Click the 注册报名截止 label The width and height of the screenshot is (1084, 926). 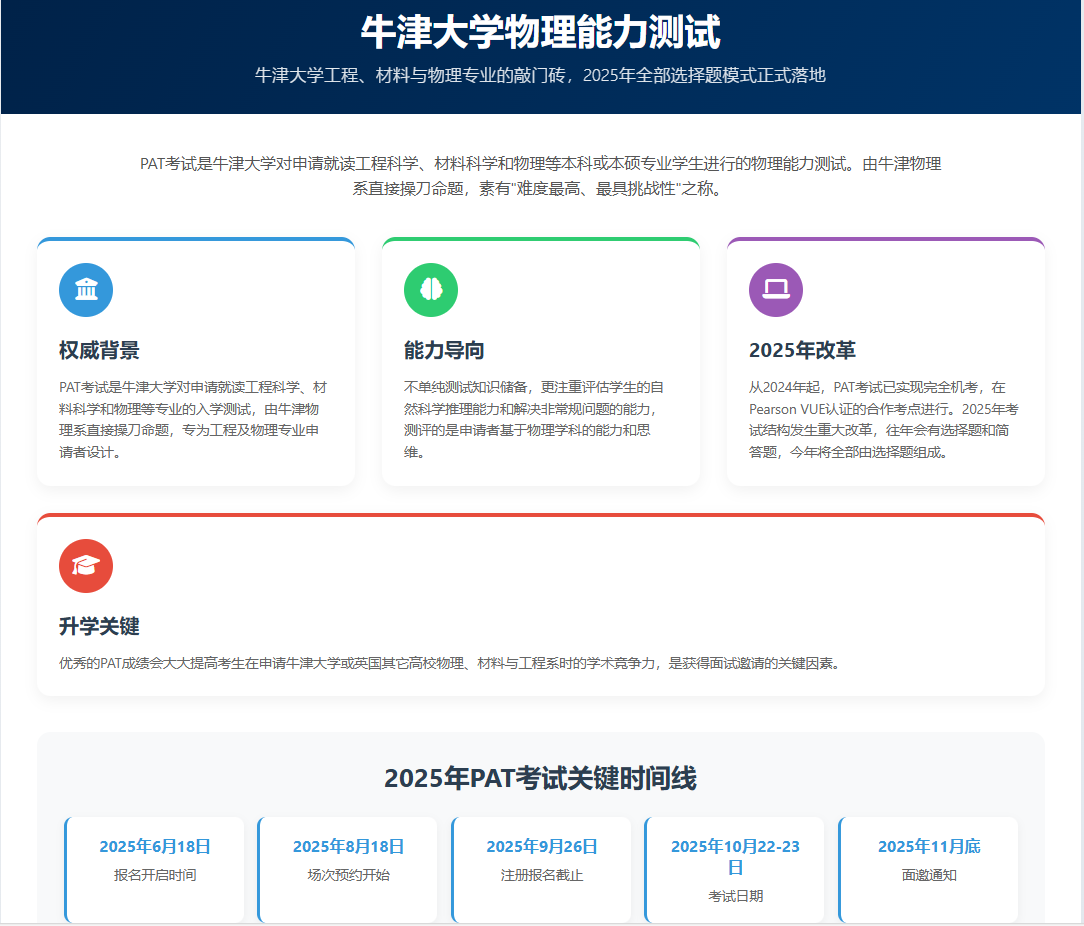pos(542,875)
